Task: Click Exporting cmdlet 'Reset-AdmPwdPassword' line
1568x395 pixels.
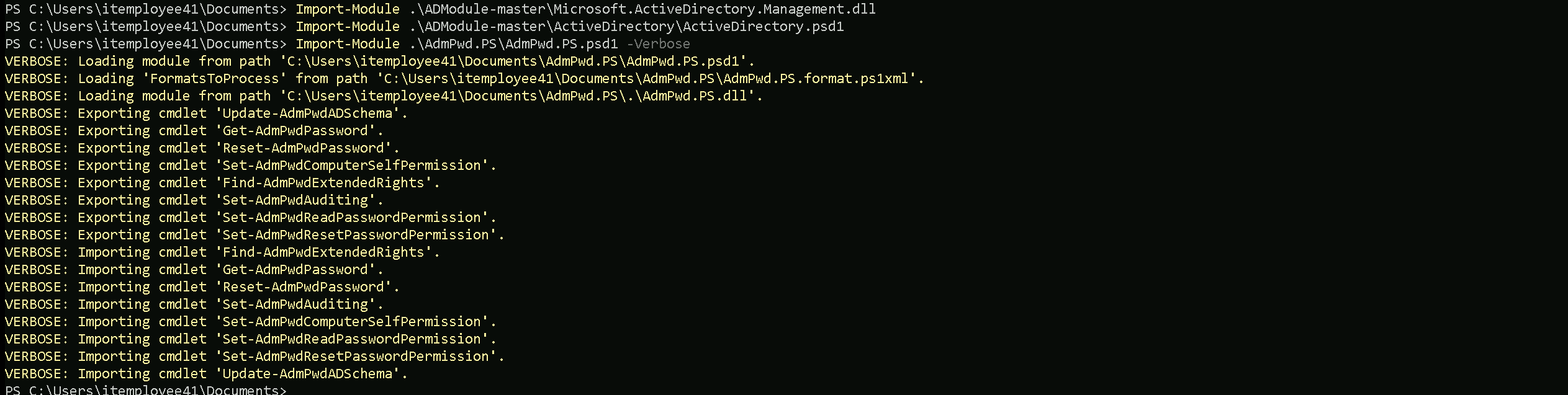Action: click(202, 148)
